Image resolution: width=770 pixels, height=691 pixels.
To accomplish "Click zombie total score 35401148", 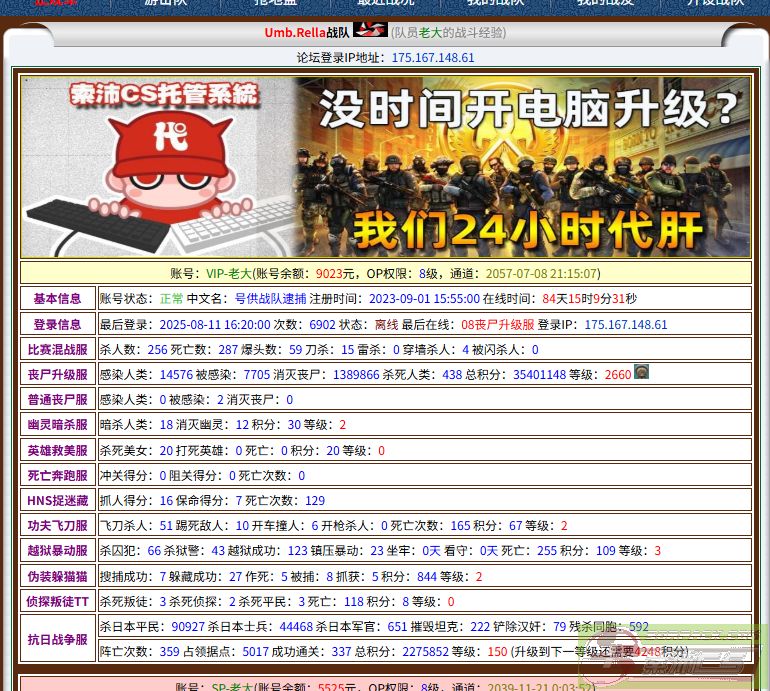I will click(x=540, y=375).
